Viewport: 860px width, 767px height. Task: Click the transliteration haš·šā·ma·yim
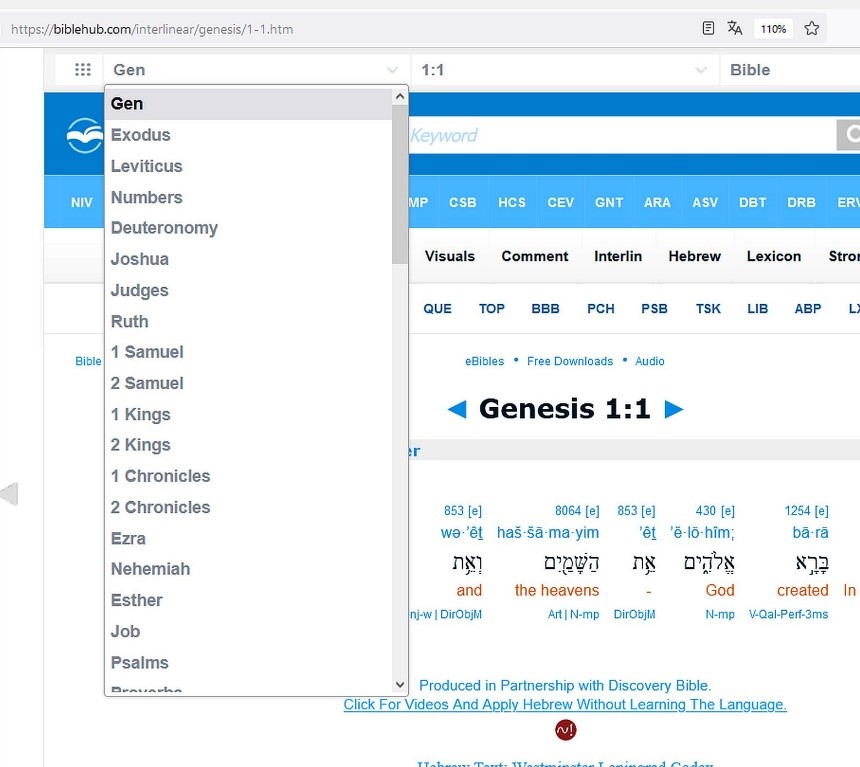[x=548, y=533]
